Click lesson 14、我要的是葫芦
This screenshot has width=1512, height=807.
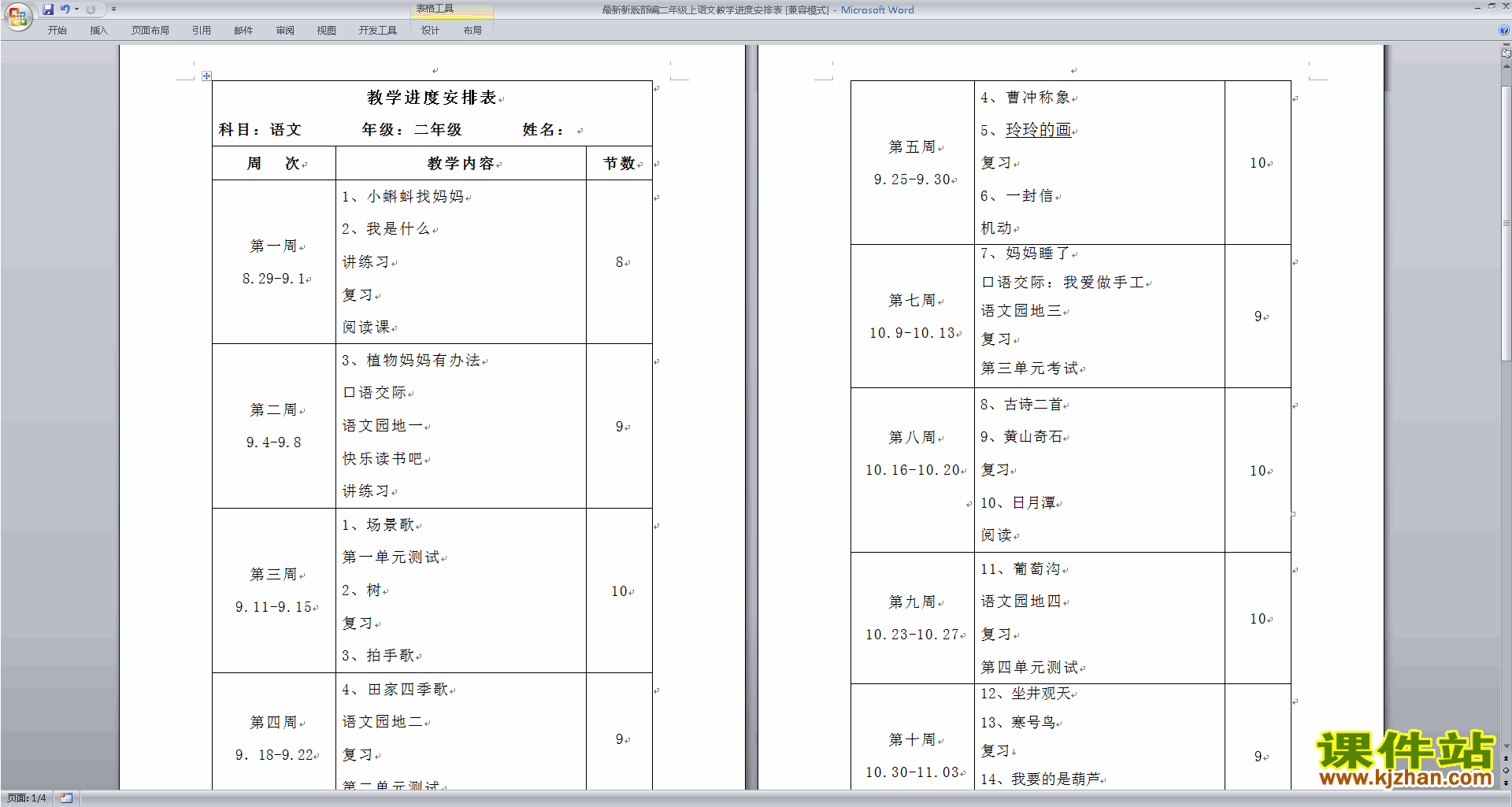tap(1040, 779)
